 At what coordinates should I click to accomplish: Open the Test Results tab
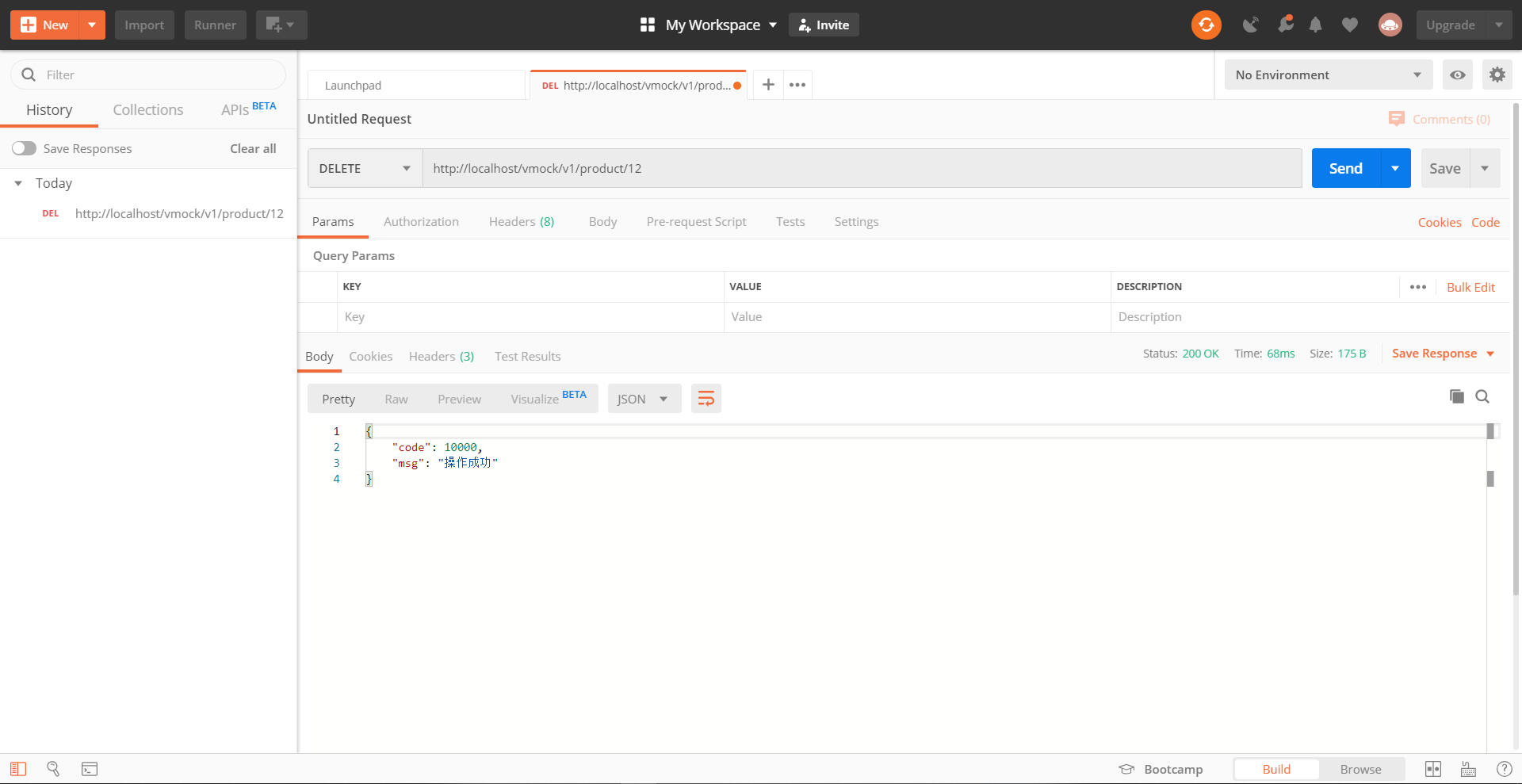(527, 357)
